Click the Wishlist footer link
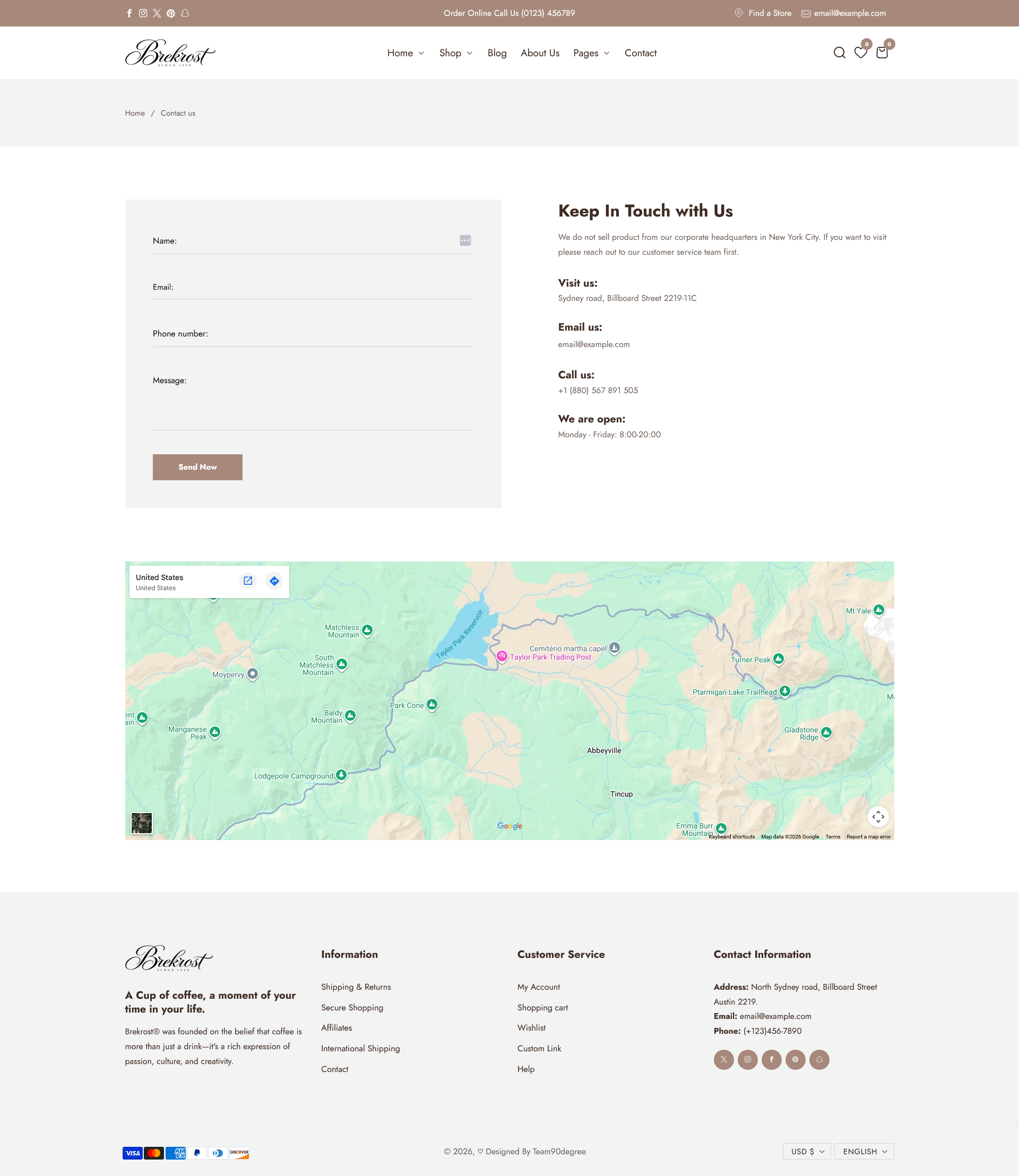 point(531,1027)
